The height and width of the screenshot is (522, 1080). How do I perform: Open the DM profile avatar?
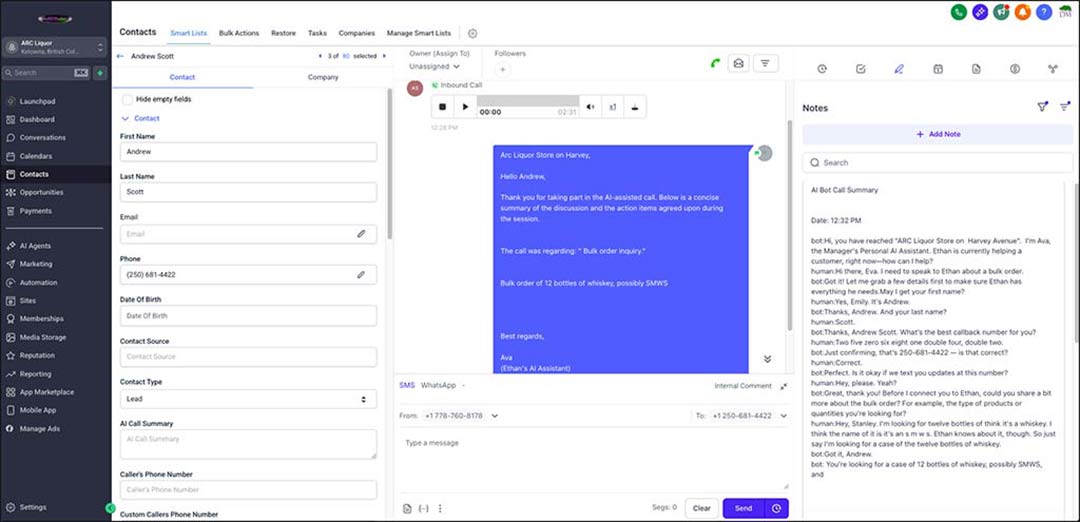(x=1066, y=12)
